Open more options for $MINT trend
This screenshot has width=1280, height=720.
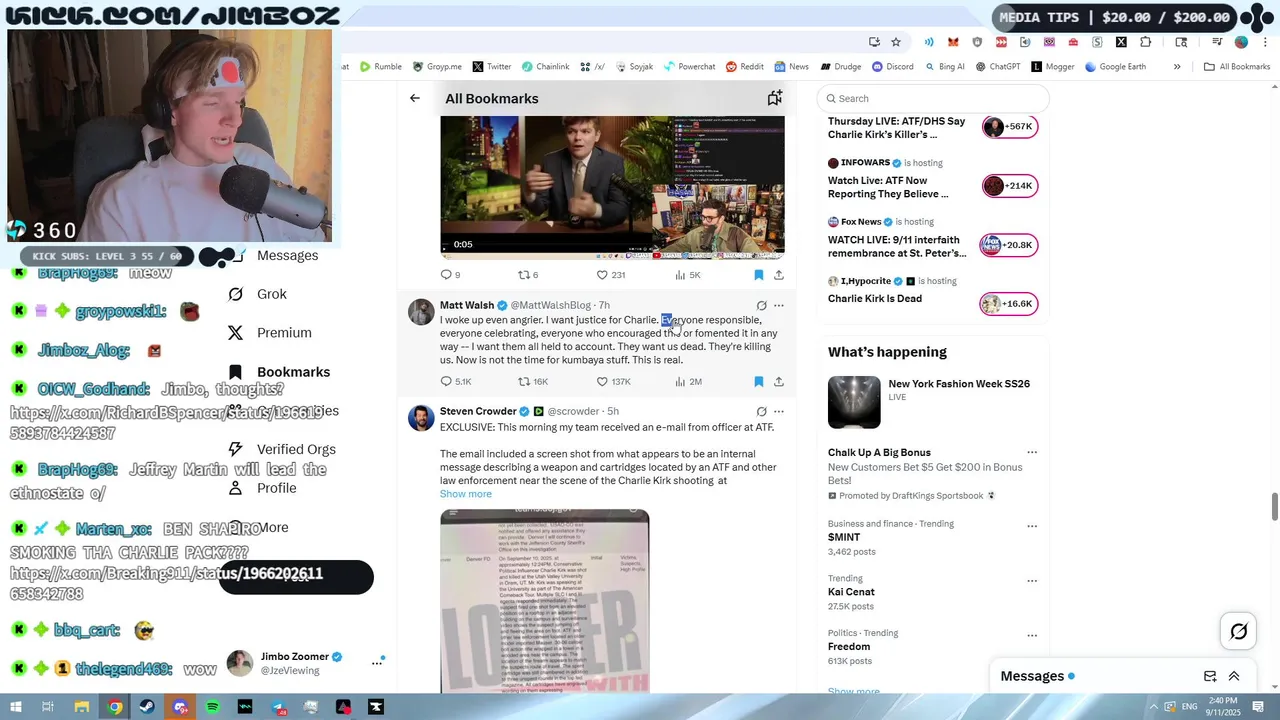[1032, 524]
